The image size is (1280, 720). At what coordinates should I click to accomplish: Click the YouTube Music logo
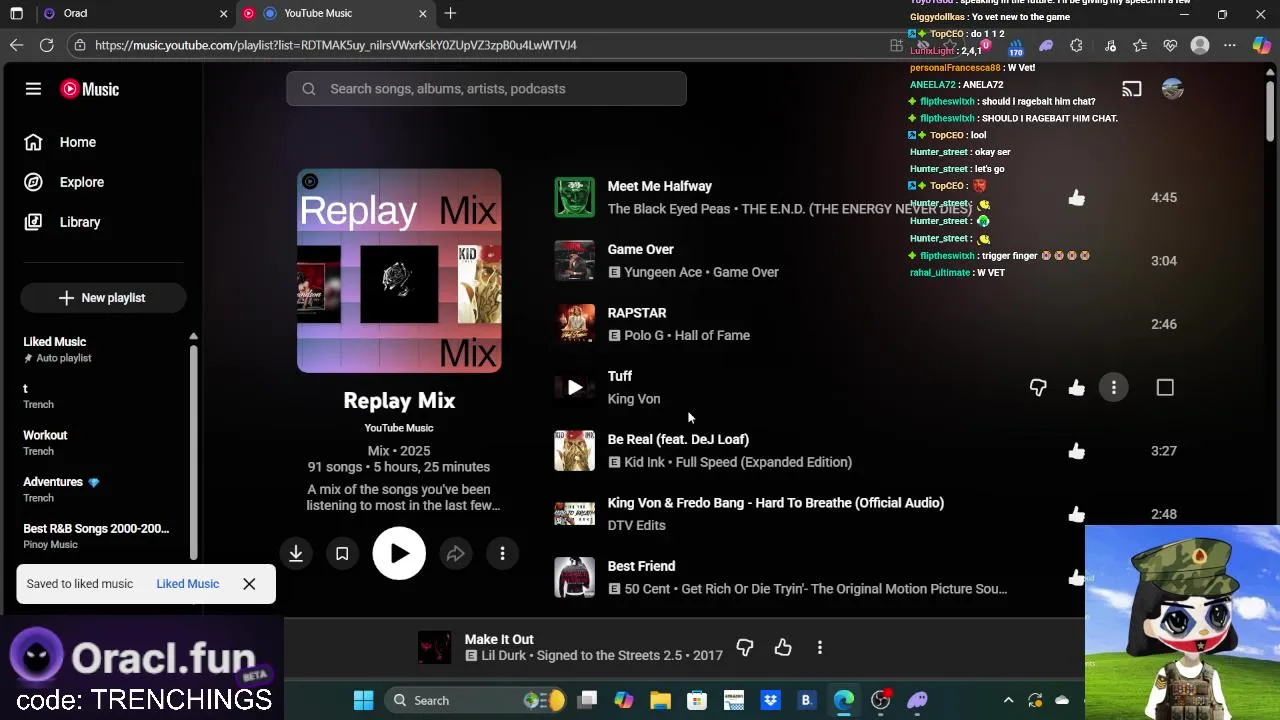click(x=90, y=89)
